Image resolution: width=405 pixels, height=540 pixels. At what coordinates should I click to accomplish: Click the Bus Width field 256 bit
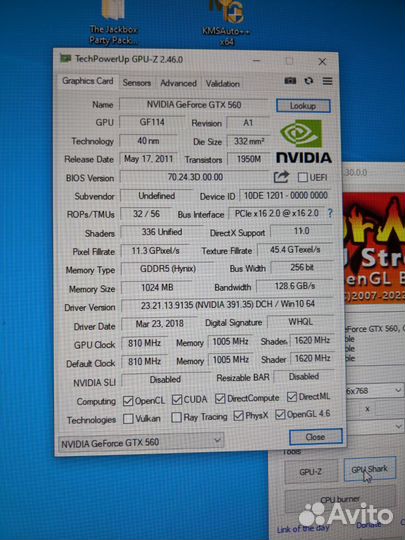(302, 267)
